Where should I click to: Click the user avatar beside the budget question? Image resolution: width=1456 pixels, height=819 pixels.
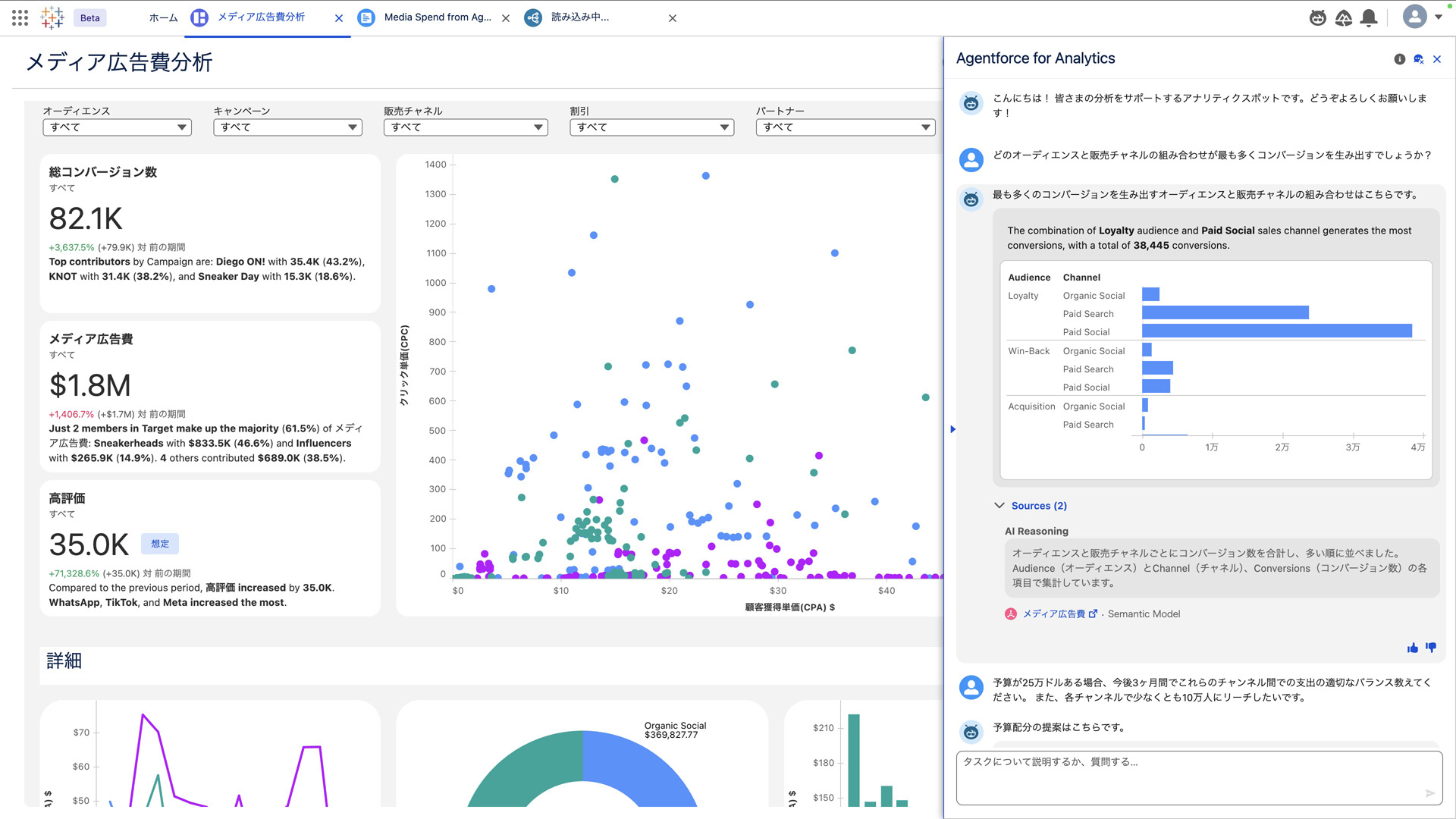971,687
